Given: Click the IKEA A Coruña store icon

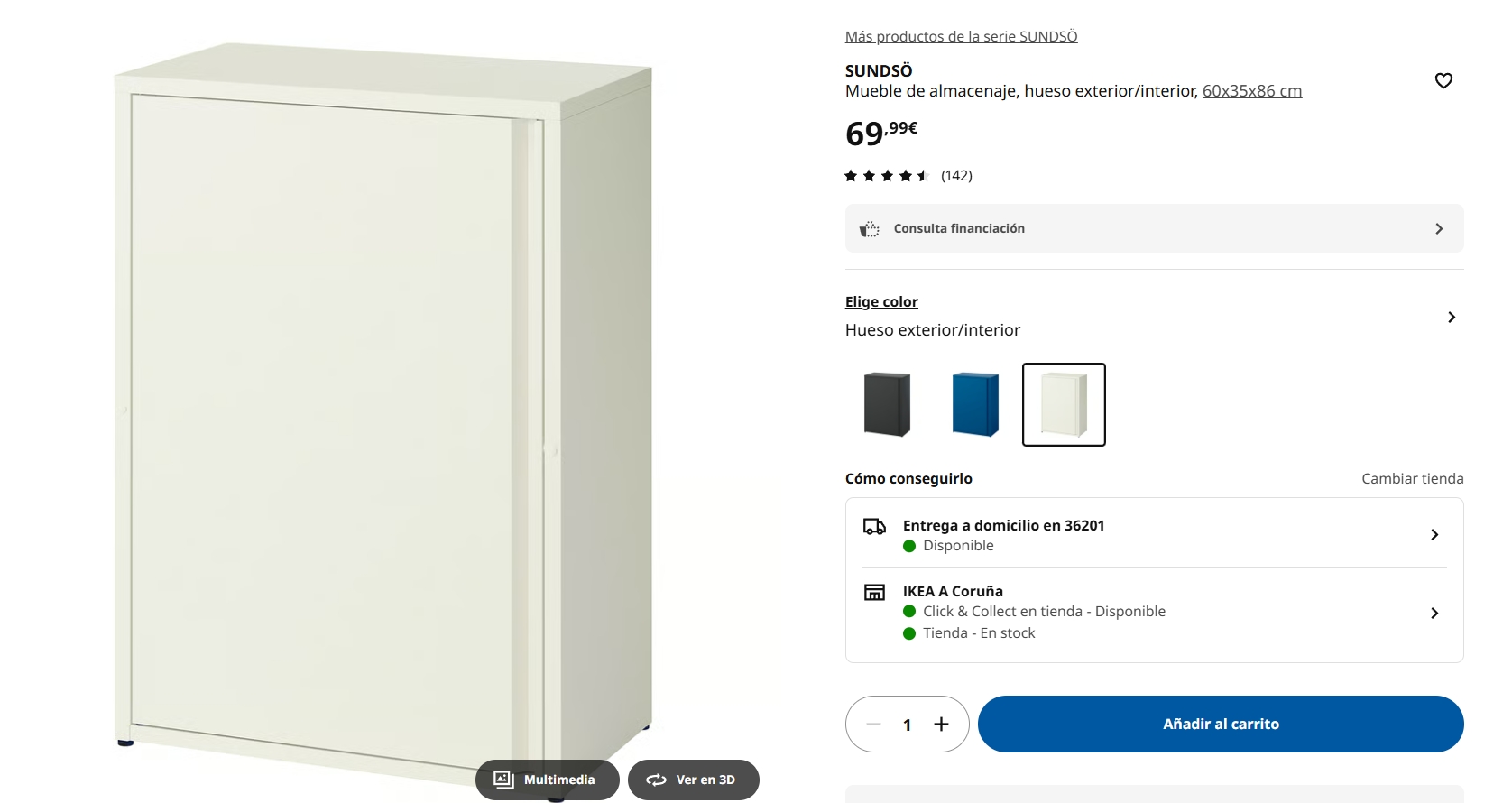Looking at the screenshot, I should tap(874, 592).
